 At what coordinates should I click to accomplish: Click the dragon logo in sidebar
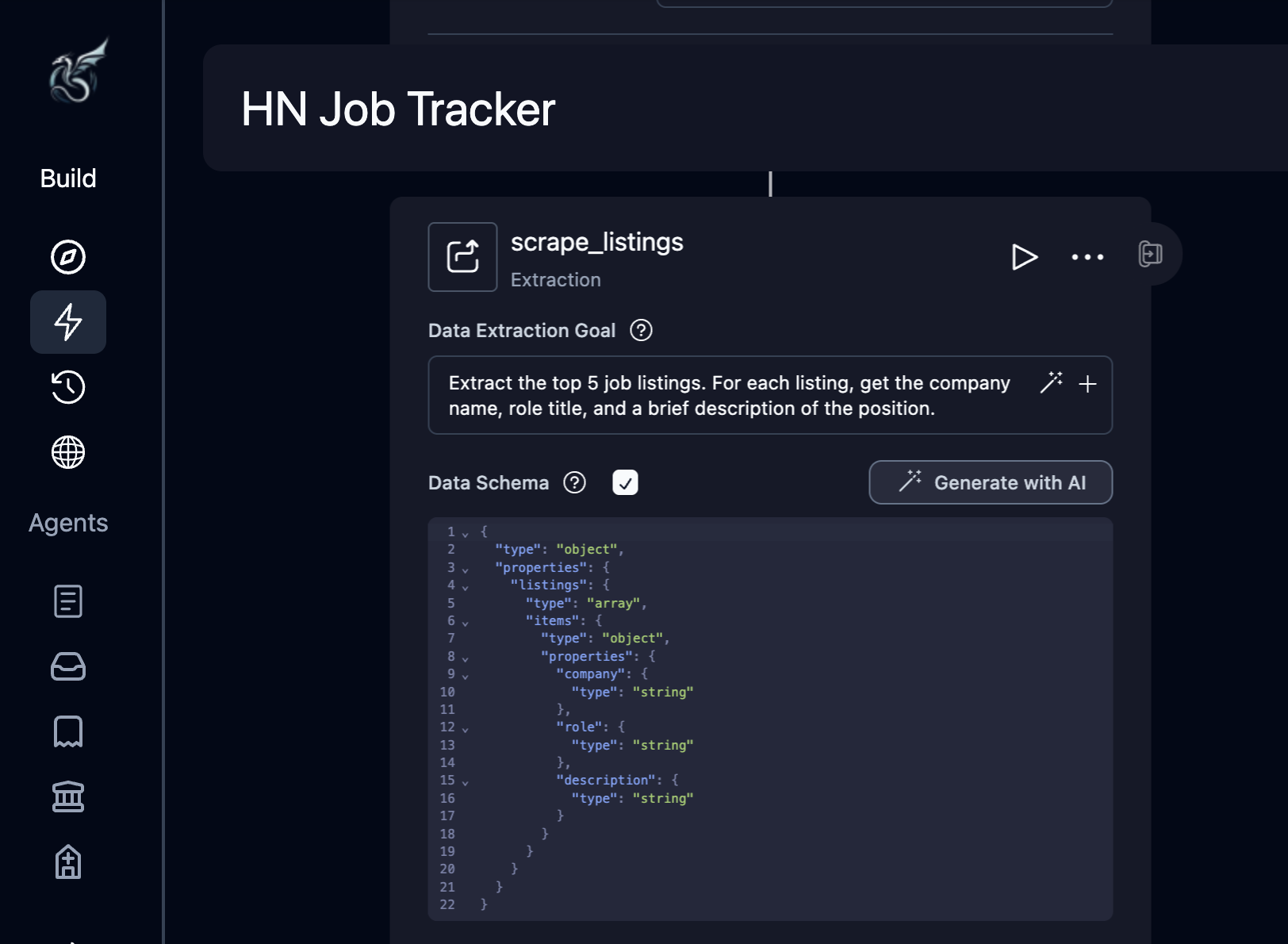pyautogui.click(x=78, y=71)
